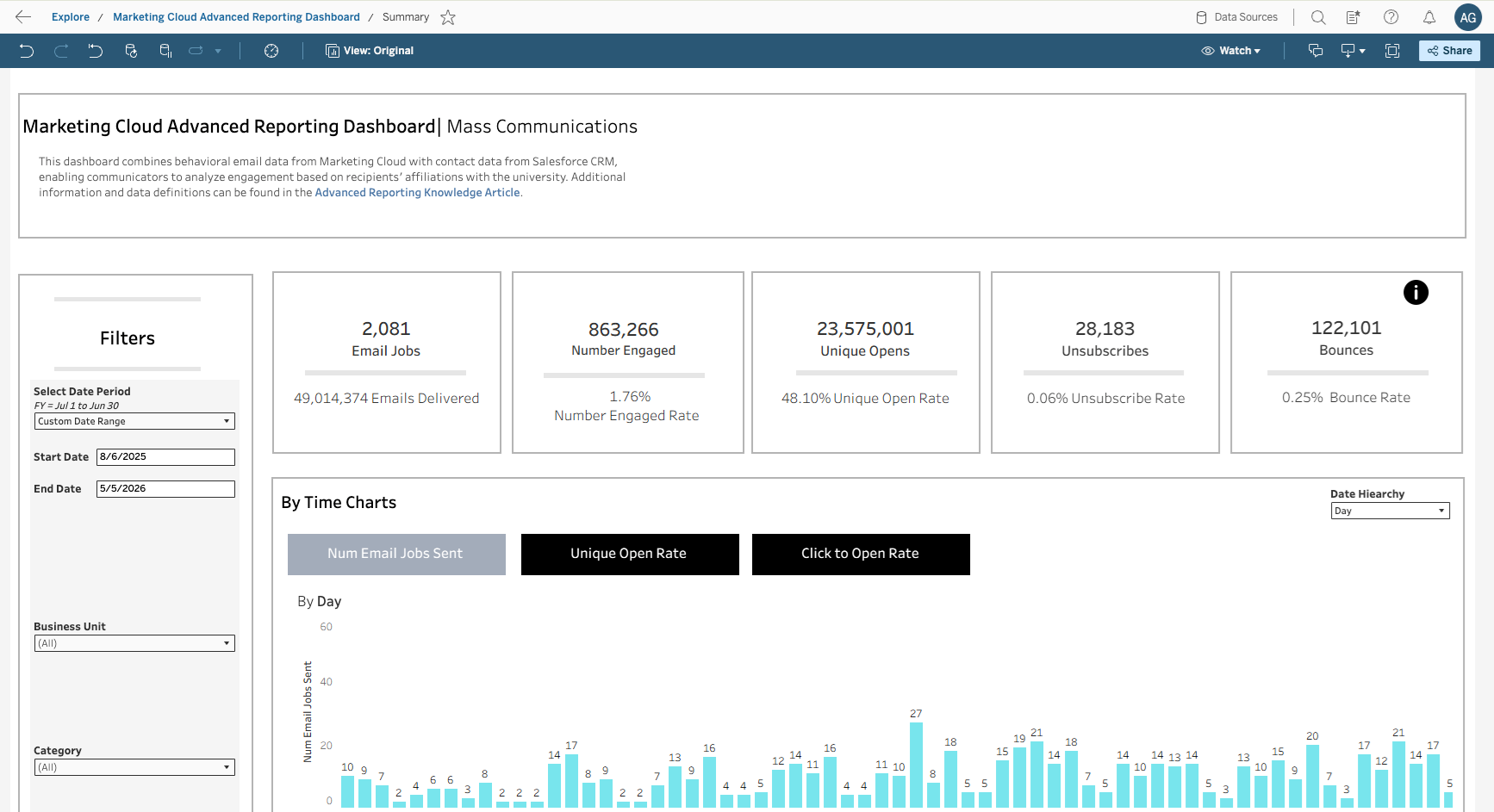The image size is (1494, 812).
Task: Expand the Business Unit dropdown
Action: click(134, 643)
